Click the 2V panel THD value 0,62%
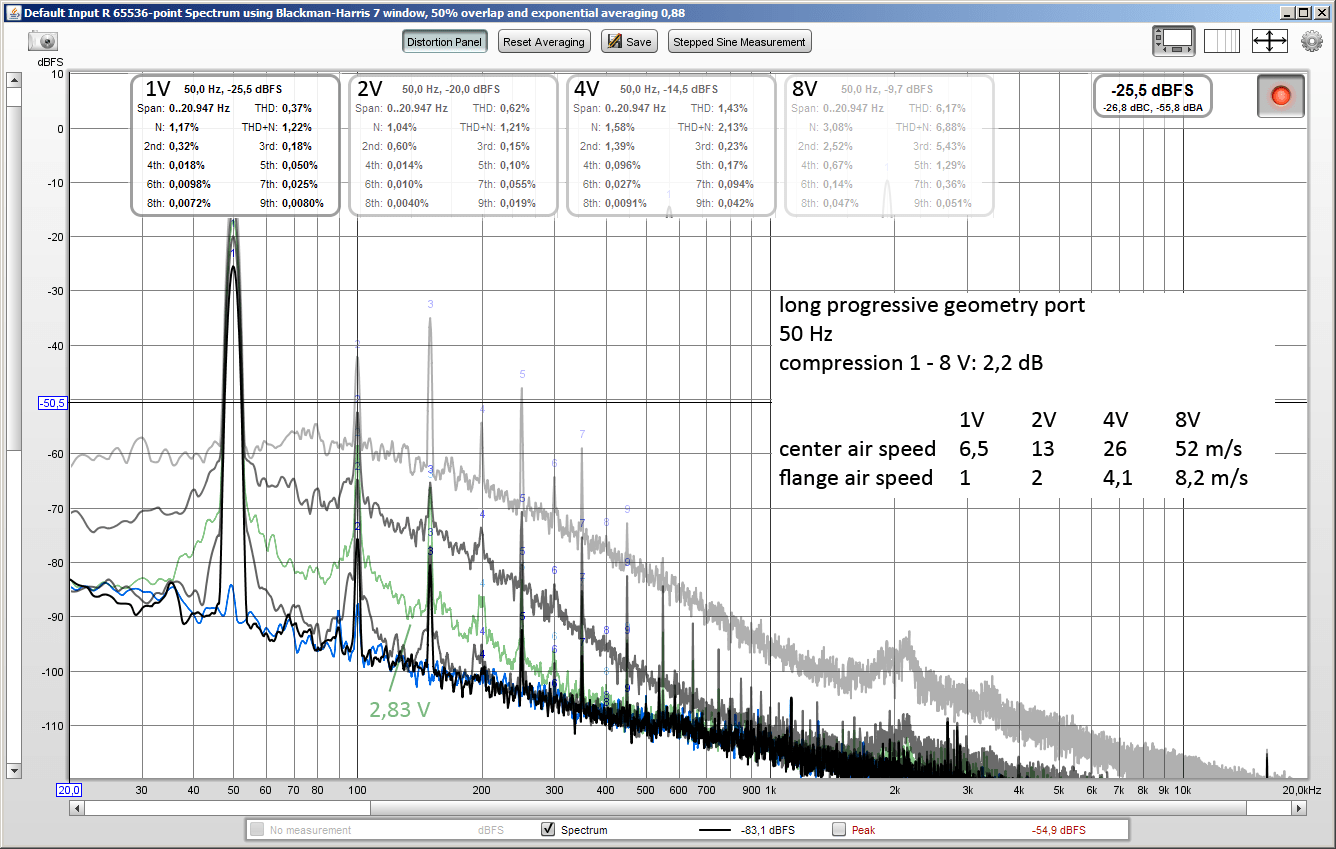 [x=514, y=108]
